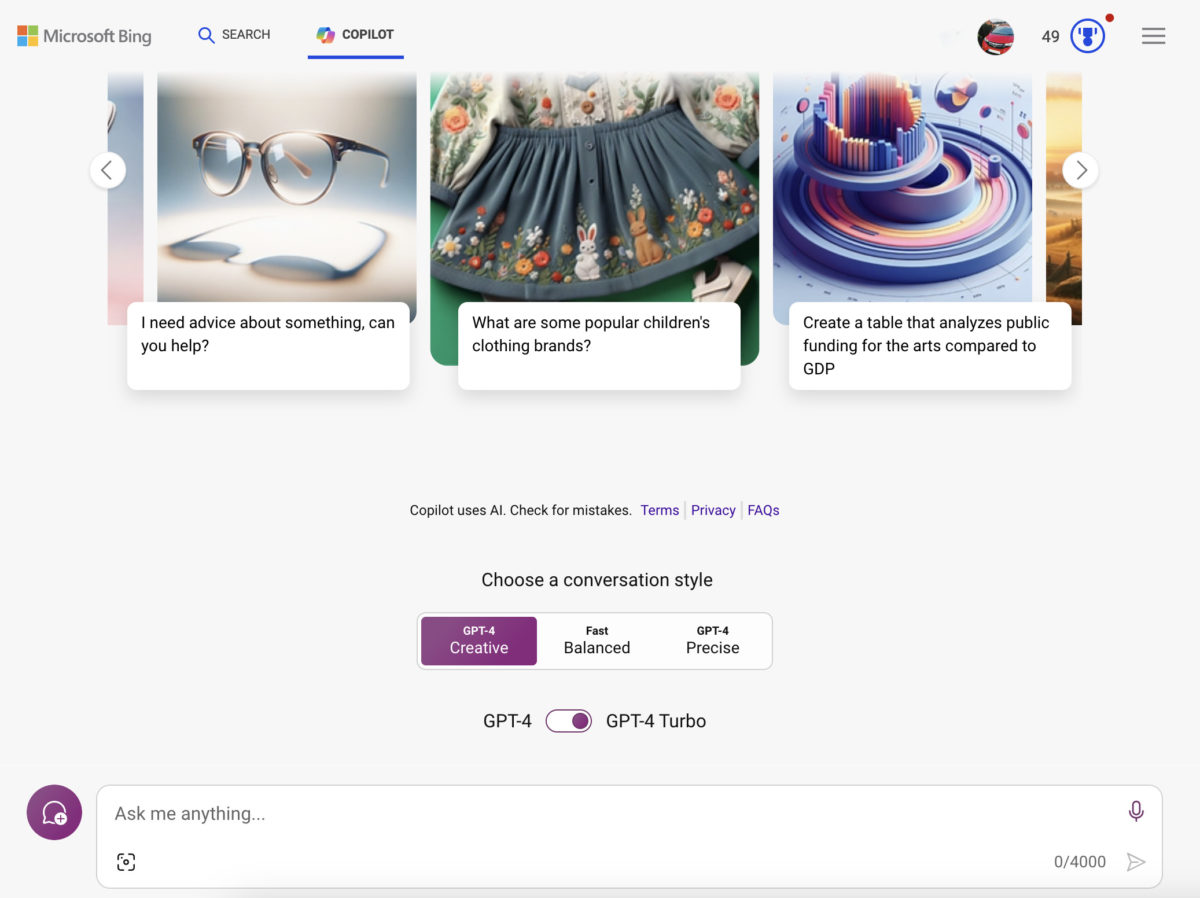
Task: Toggle the GPT-4 Turbo switch
Action: [568, 721]
